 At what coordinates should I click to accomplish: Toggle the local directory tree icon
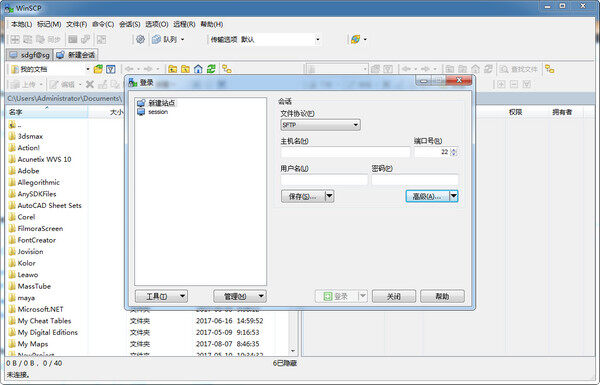tap(227, 69)
